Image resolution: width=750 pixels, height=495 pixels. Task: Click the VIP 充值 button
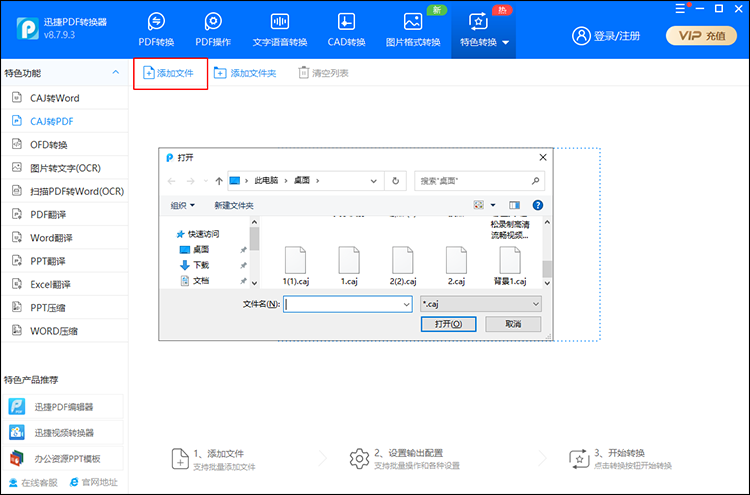click(701, 36)
